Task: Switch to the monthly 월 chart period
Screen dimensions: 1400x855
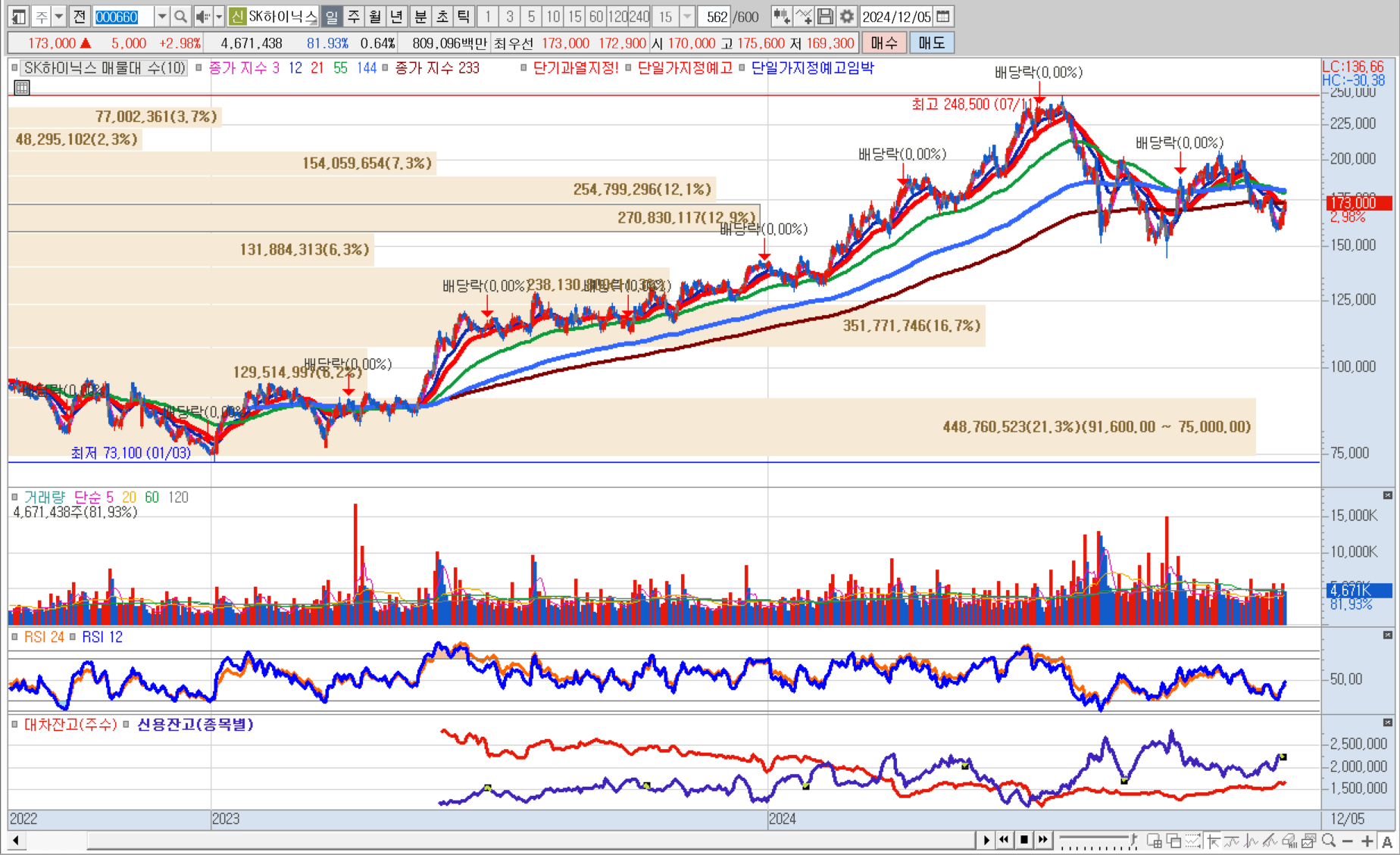Action: pyautogui.click(x=374, y=16)
